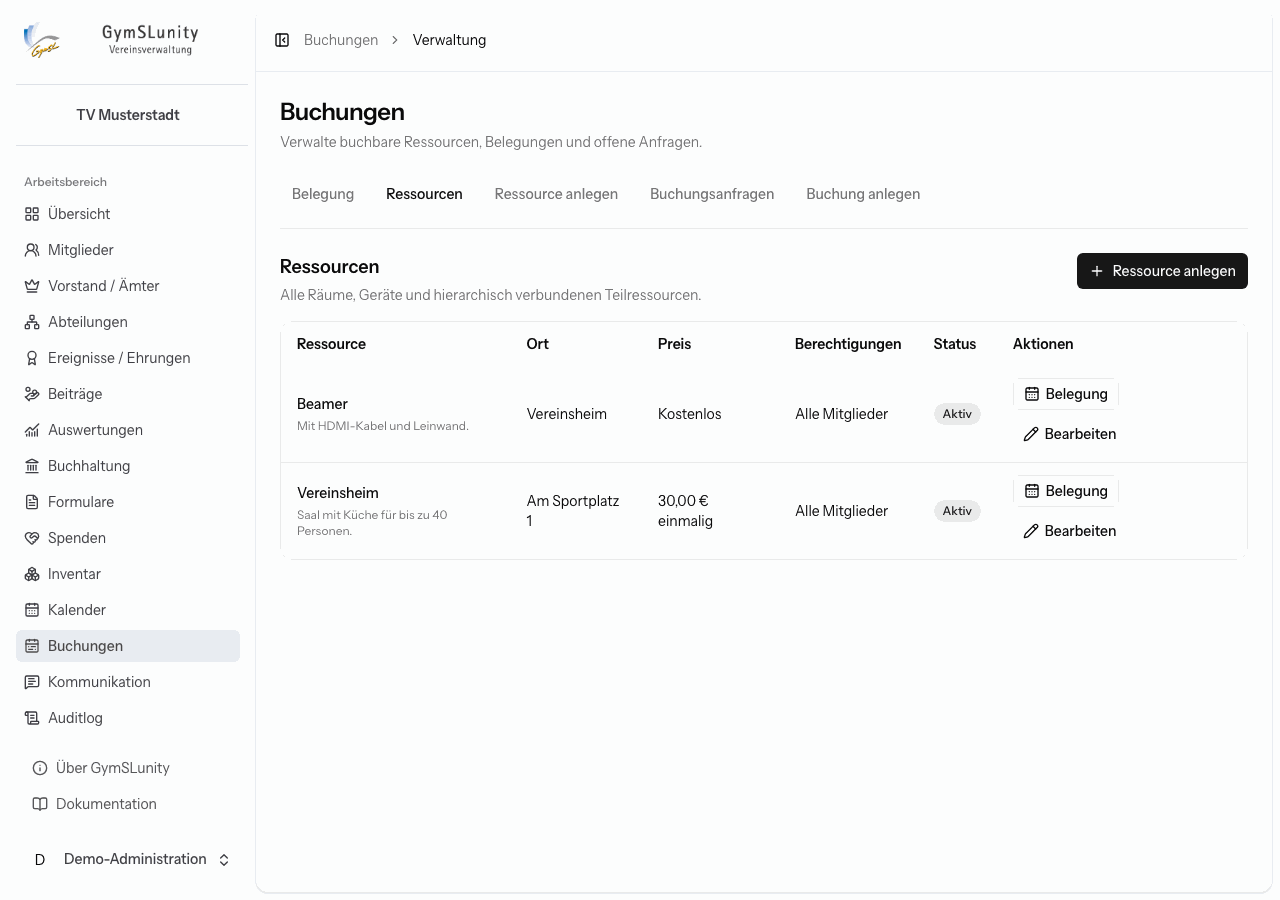Image resolution: width=1280 pixels, height=900 pixels.
Task: Click the TV Musterstadt club name
Action: coord(128,115)
